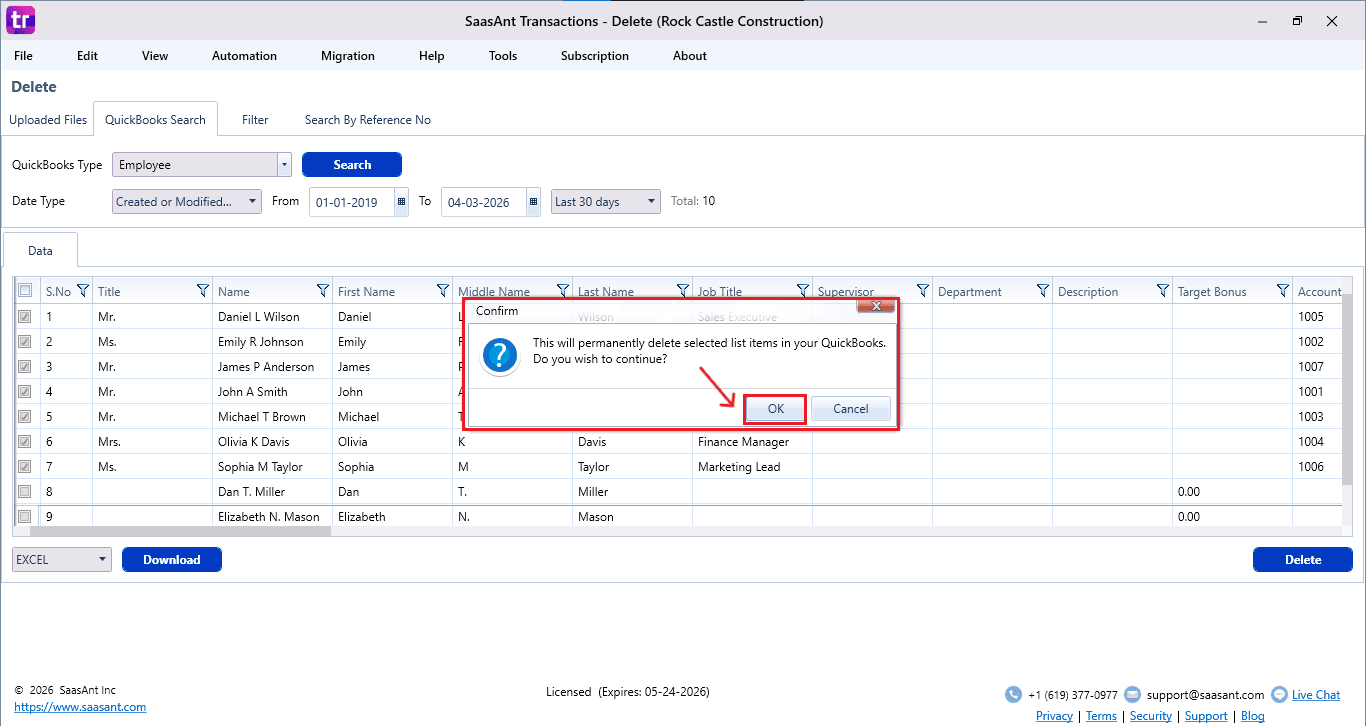Click the Live Chat bubble icon
Screen dimensions: 1366x726
pos(1279,695)
